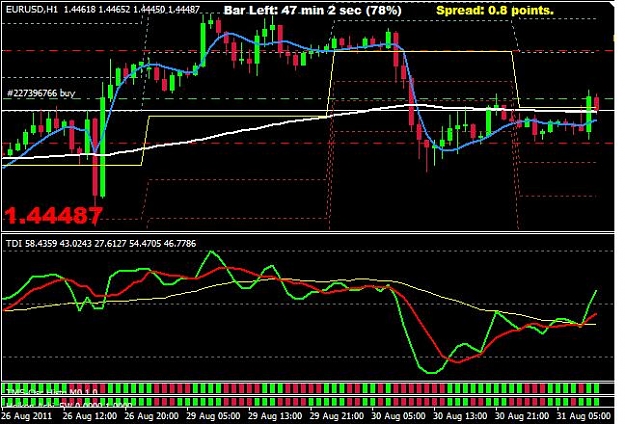Click the tall green candle beside the red 1.44487 label
Image resolution: width=625 pixels, height=424 pixels.
[102, 147]
